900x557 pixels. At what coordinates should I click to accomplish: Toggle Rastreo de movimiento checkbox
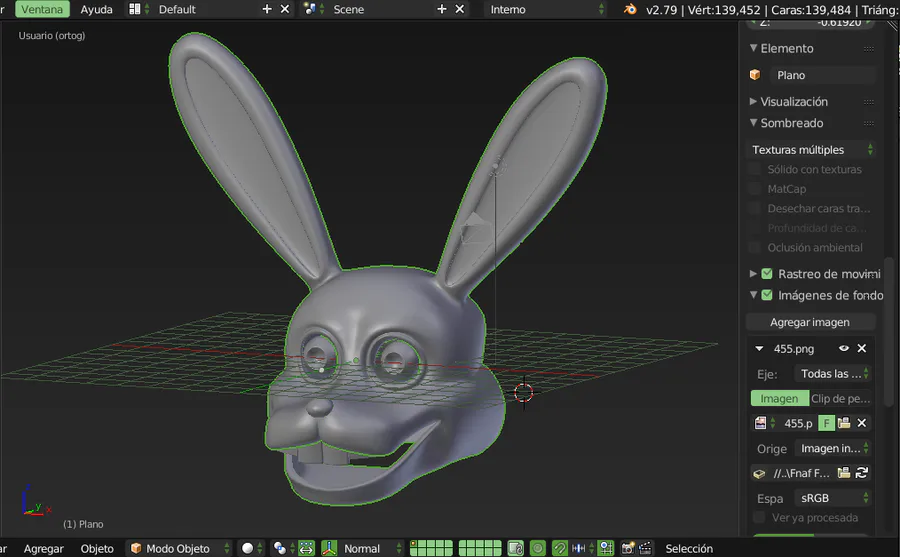767,274
